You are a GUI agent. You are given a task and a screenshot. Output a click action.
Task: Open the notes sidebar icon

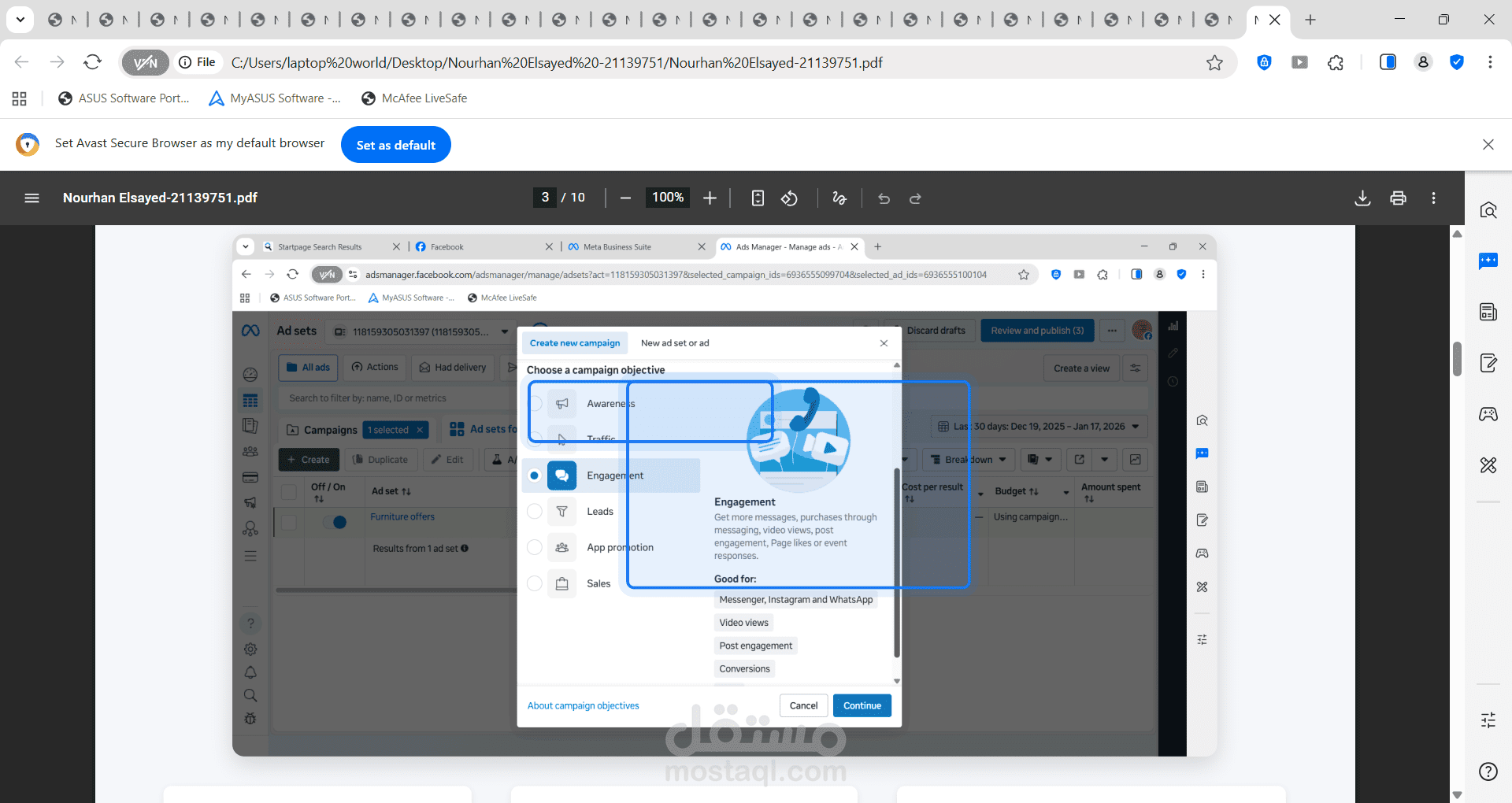click(1488, 363)
